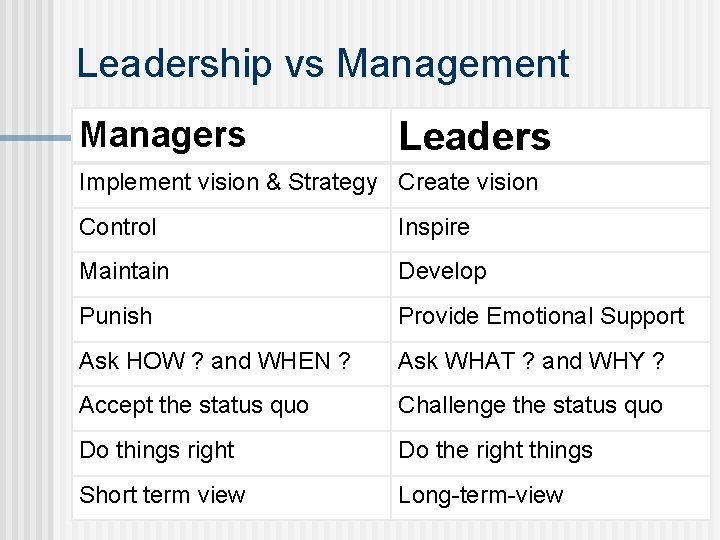Click Ask HOW ? and WHEN ? cell
Image resolution: width=720 pixels, height=540 pixels.
tap(215, 361)
